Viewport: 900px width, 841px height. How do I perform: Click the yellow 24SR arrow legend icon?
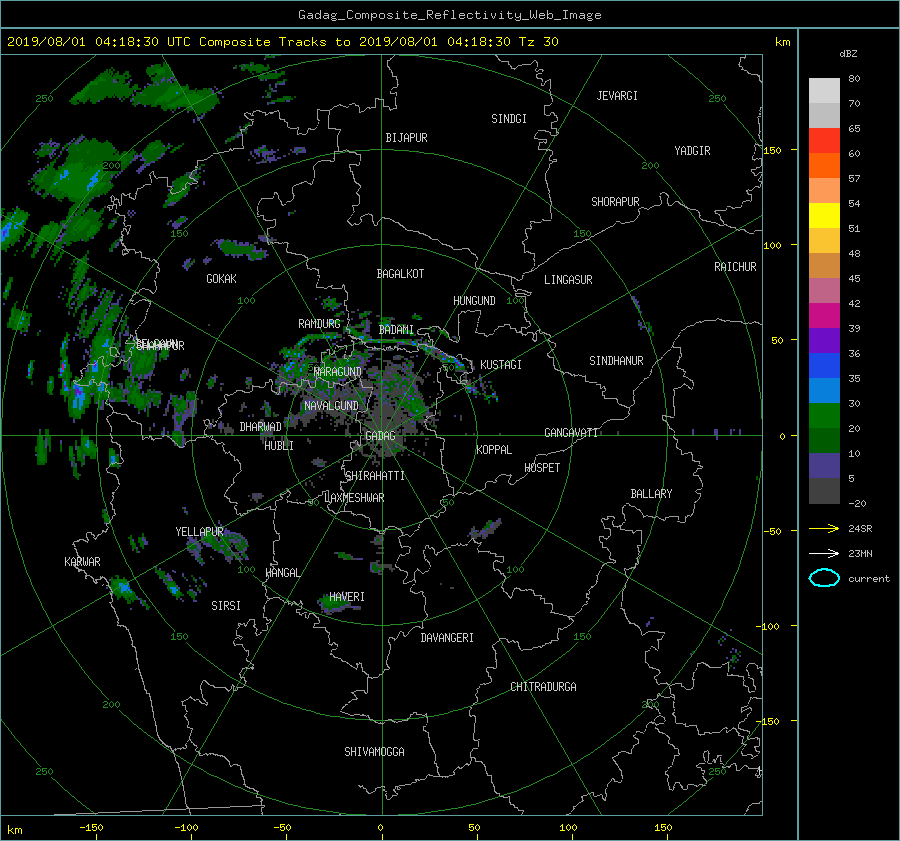[824, 528]
